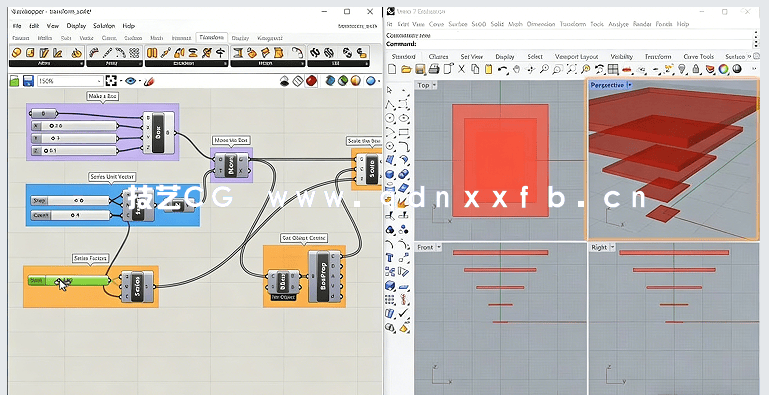Click the Copy icon in Rhino toolbar
769x395 pixels.
click(475, 69)
